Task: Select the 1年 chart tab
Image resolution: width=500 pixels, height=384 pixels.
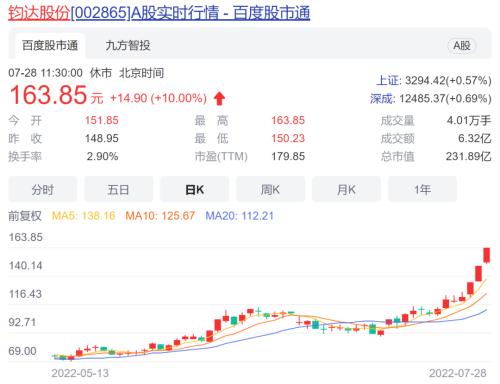Action: point(422,190)
